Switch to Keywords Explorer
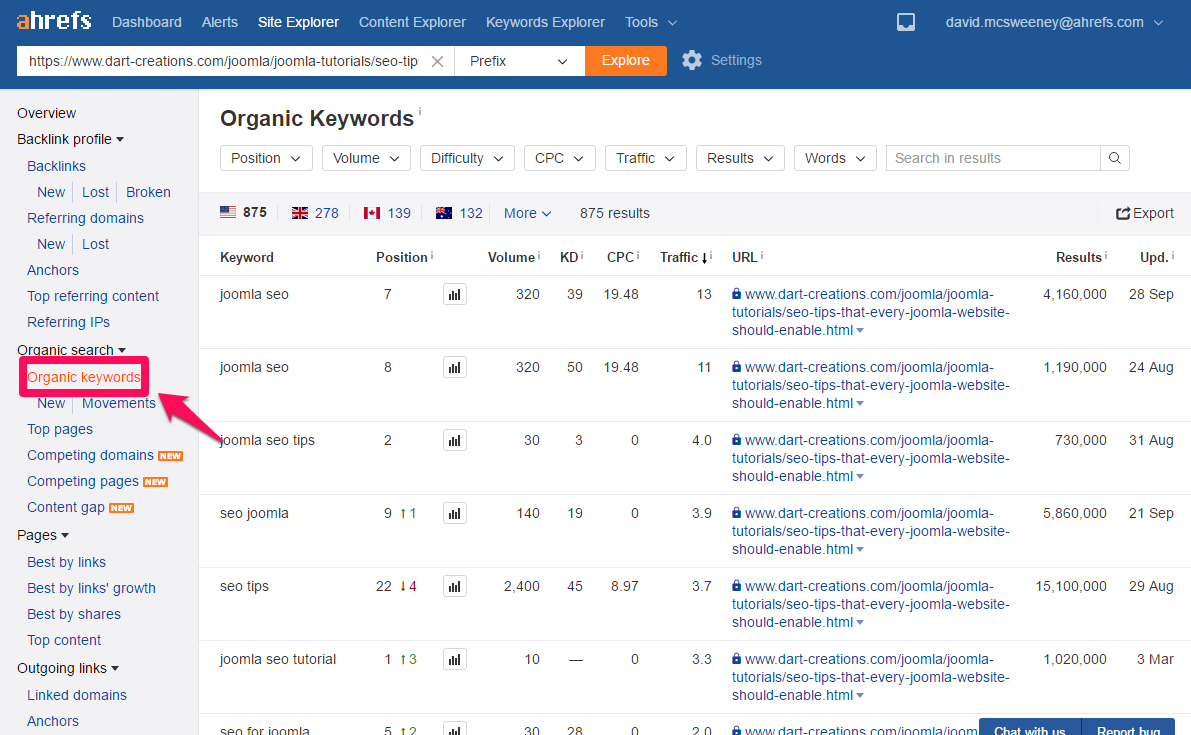The width and height of the screenshot is (1191, 735). (545, 22)
